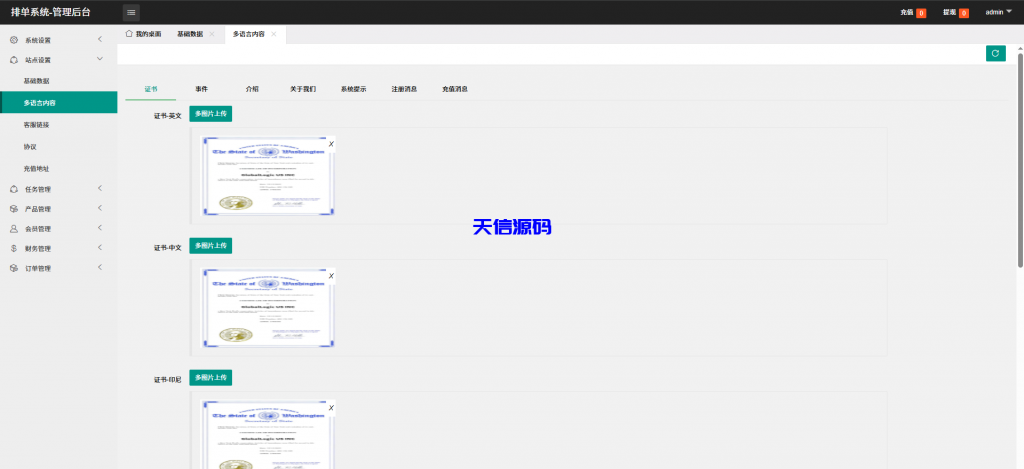The width and height of the screenshot is (1024, 469).
Task: Expand the 任务管理 sidebar menu
Action: pyautogui.click(x=100, y=189)
